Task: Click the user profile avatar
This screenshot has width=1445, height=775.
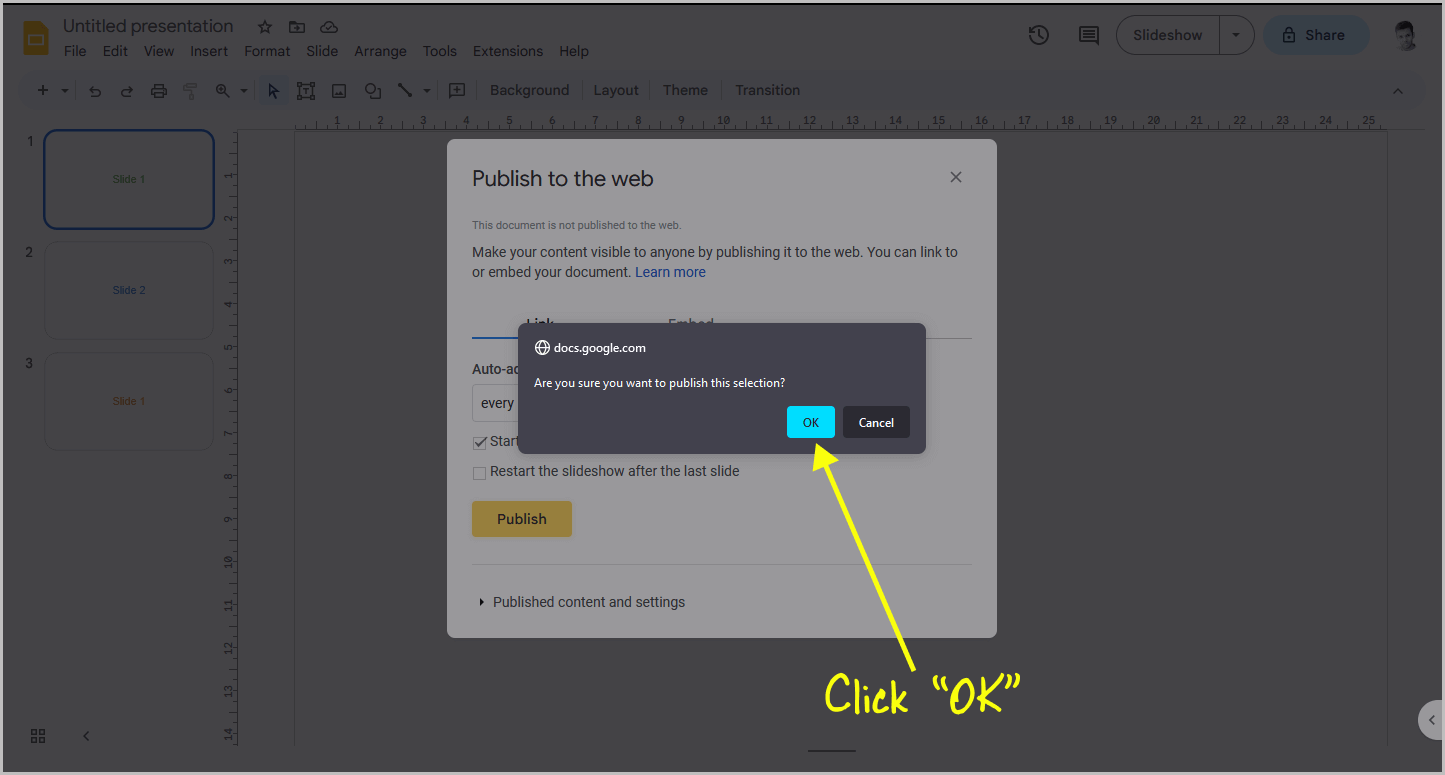Action: [1404, 35]
